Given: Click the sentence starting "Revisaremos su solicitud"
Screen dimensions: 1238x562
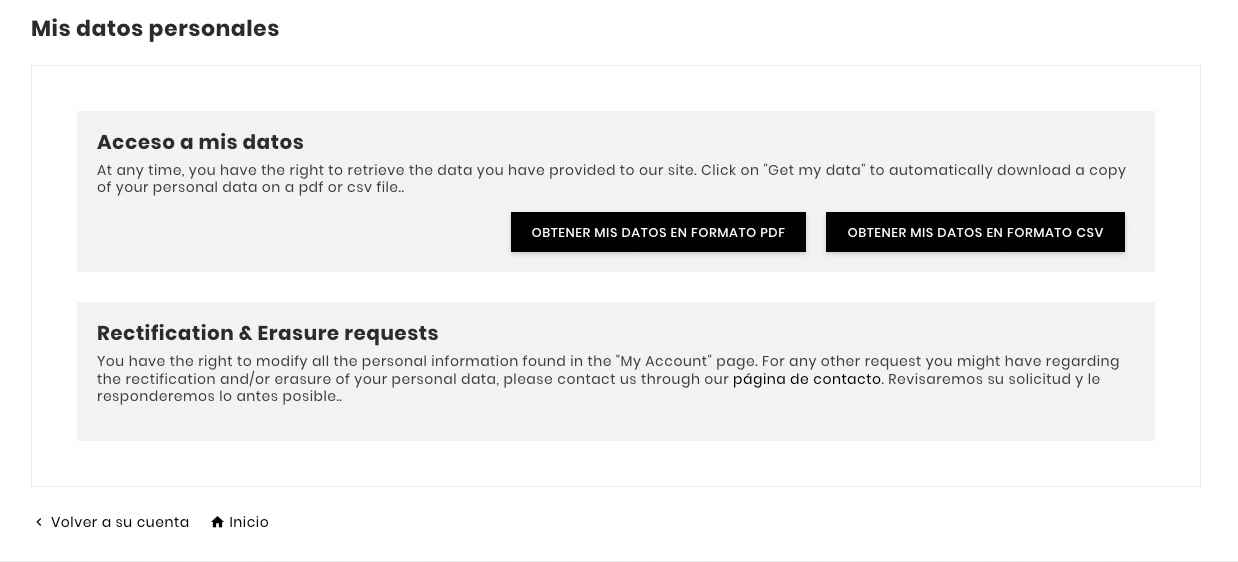Looking at the screenshot, I should pos(993,379).
